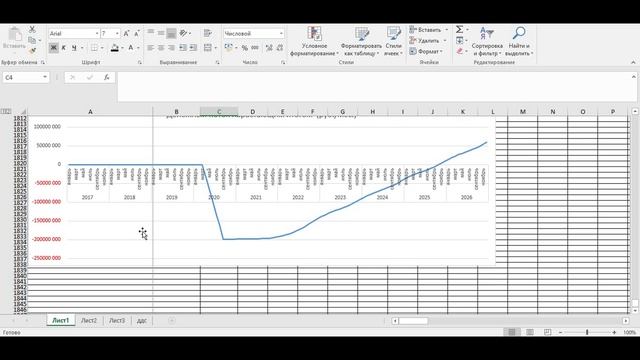Click the Fill down icon
The height and width of the screenshot is (360, 640).
pos(460,40)
